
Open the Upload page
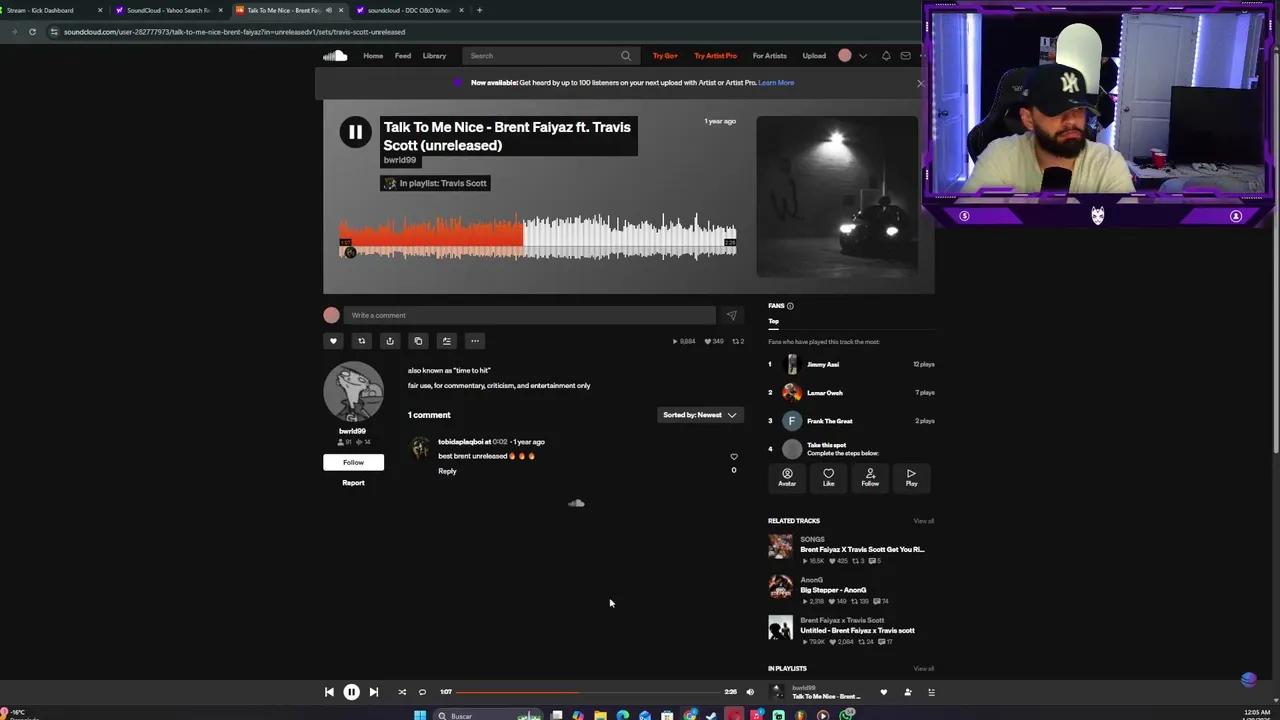tap(814, 56)
